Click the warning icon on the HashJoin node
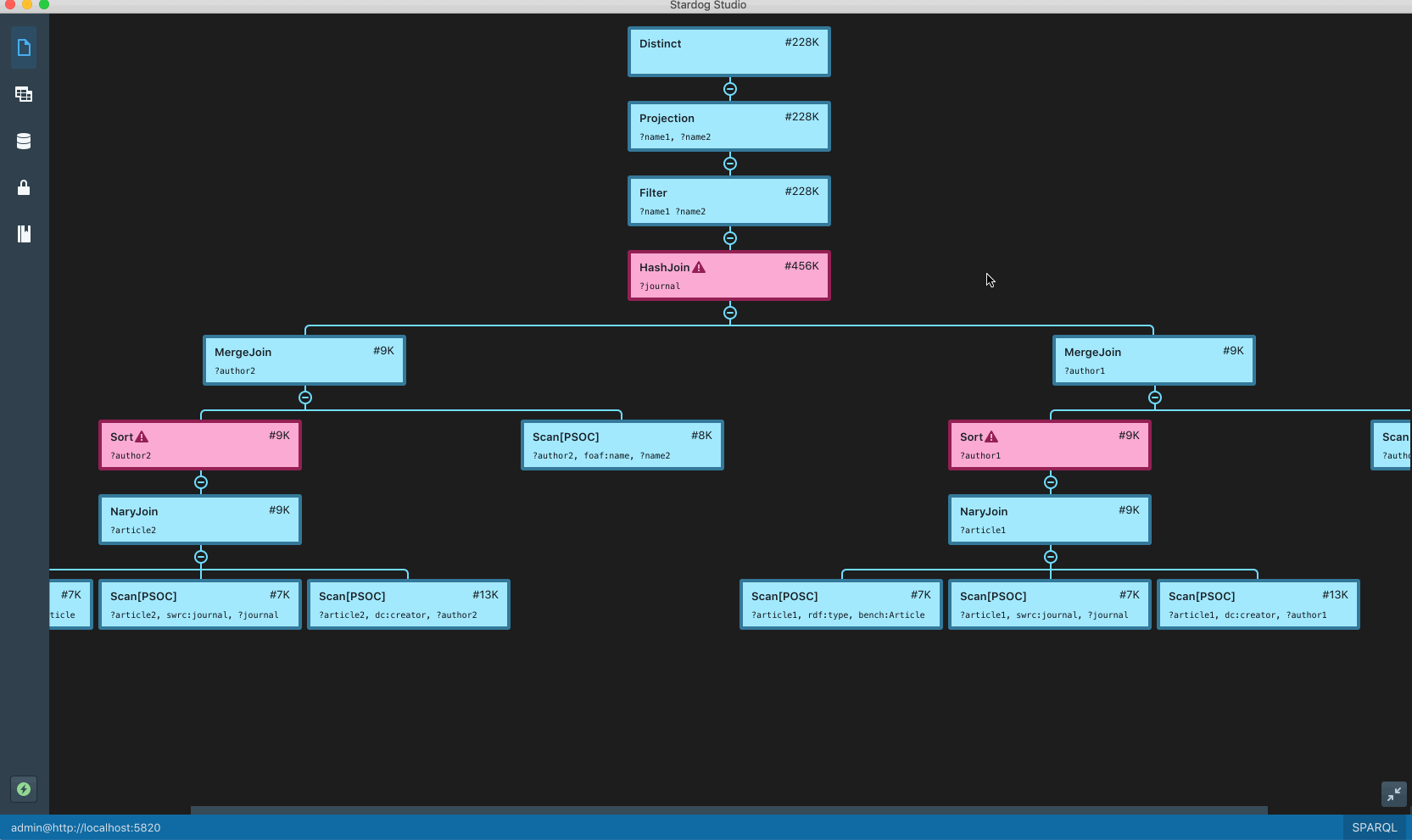Viewport: 1412px width, 840px height. 698,267
